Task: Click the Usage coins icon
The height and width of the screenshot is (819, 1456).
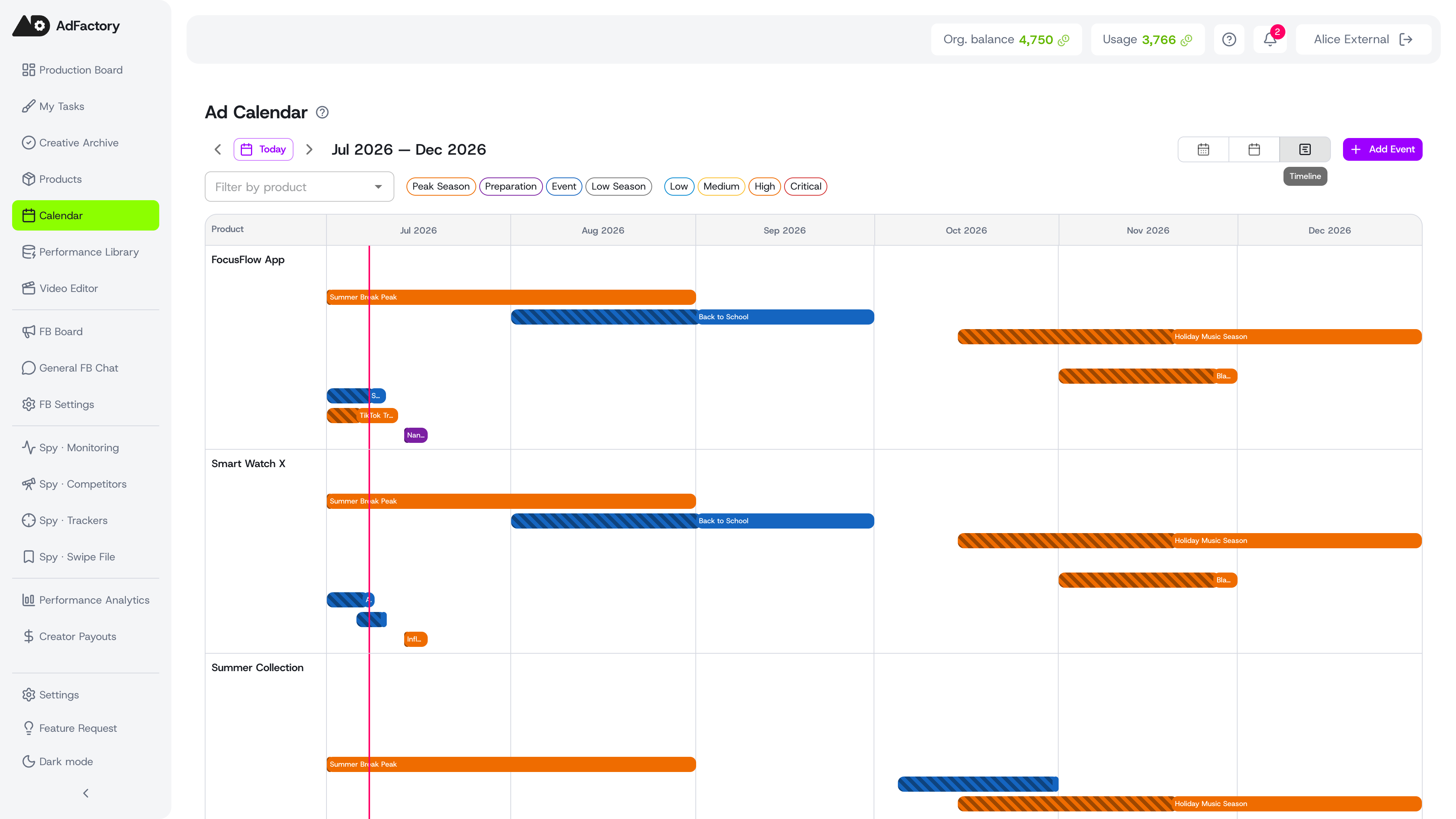Action: 1187,39
